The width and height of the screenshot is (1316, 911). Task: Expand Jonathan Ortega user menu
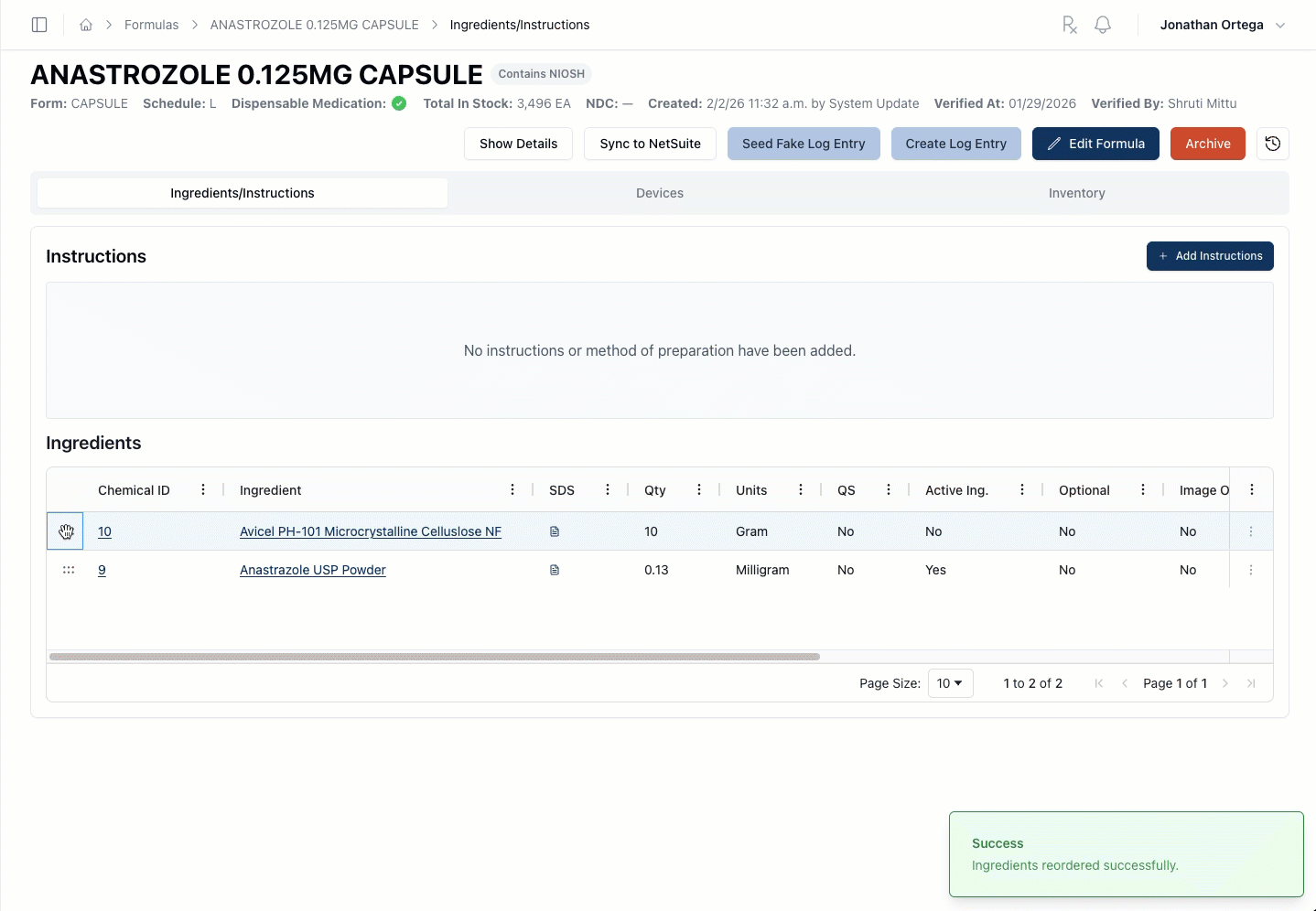point(1222,25)
